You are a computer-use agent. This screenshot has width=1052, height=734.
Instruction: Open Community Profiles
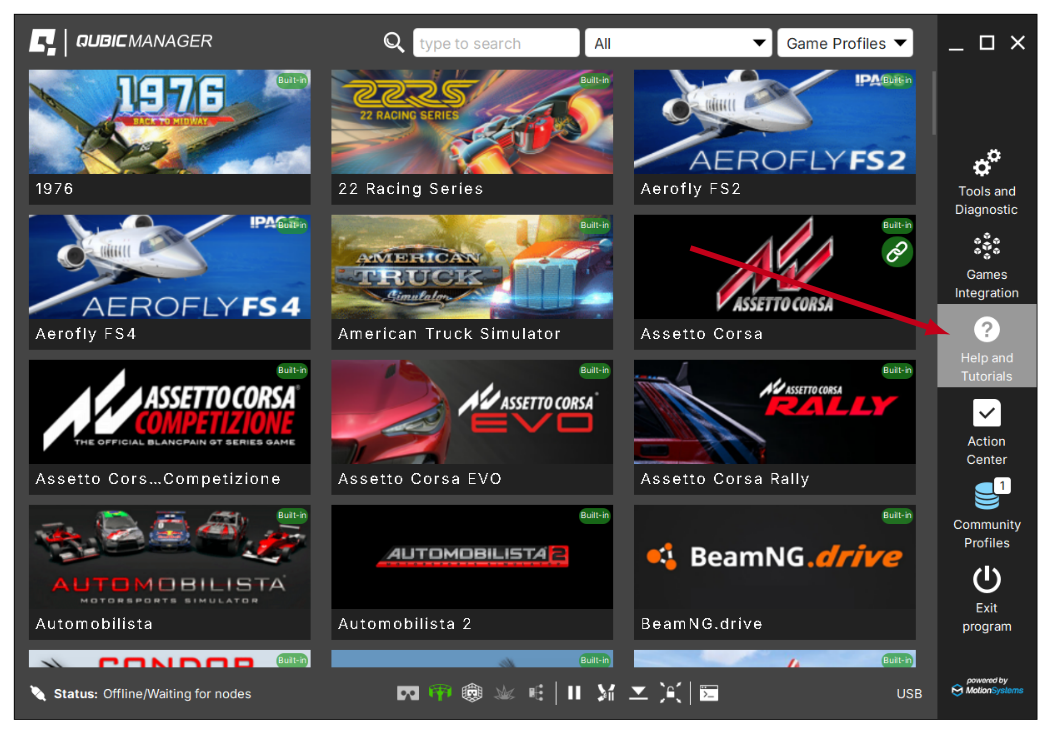986,514
